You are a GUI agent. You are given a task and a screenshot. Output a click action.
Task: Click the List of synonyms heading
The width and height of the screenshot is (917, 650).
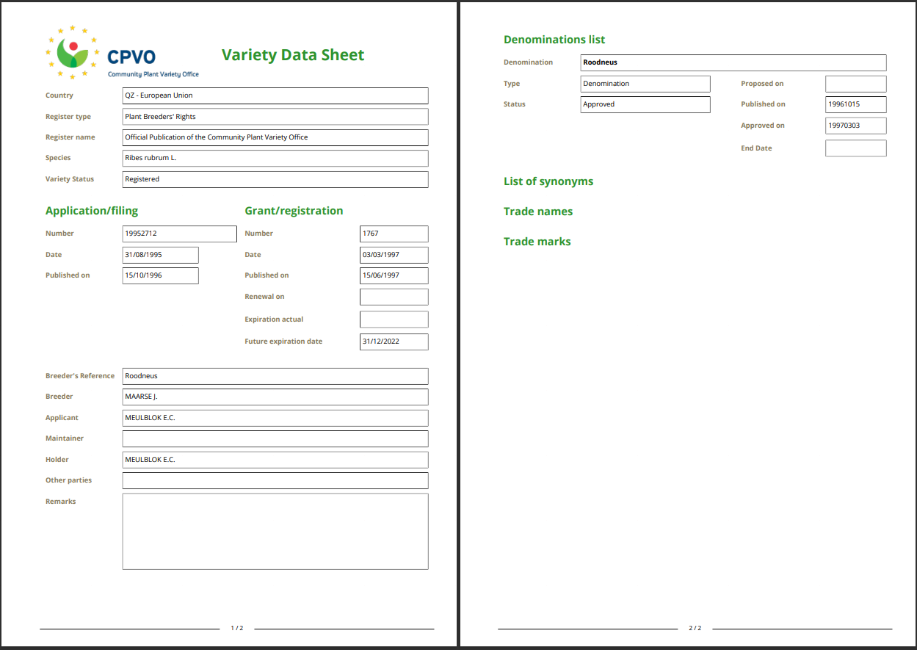tap(548, 181)
